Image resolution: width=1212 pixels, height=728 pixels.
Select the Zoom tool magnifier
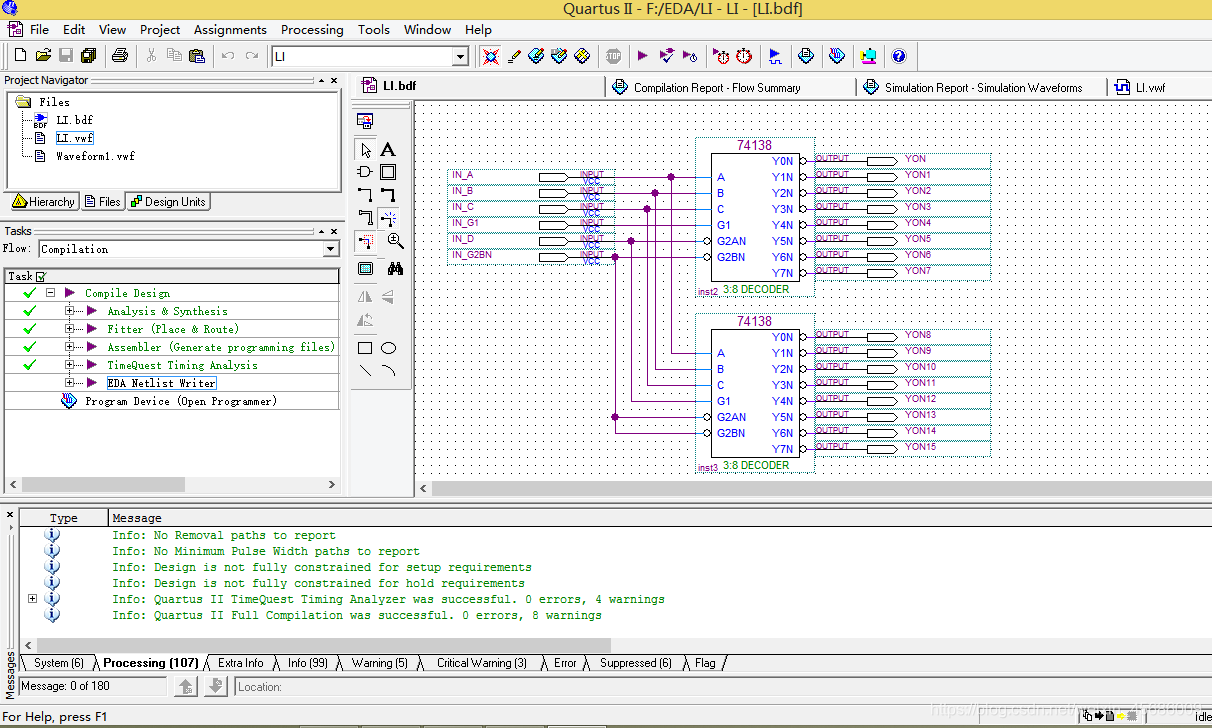pos(395,241)
